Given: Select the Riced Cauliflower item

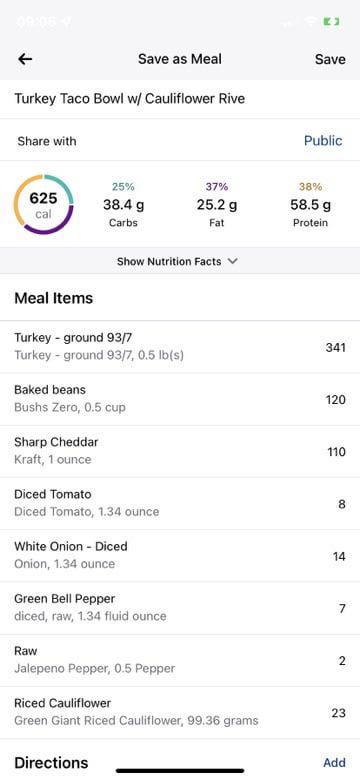Looking at the screenshot, I should pos(180,712).
